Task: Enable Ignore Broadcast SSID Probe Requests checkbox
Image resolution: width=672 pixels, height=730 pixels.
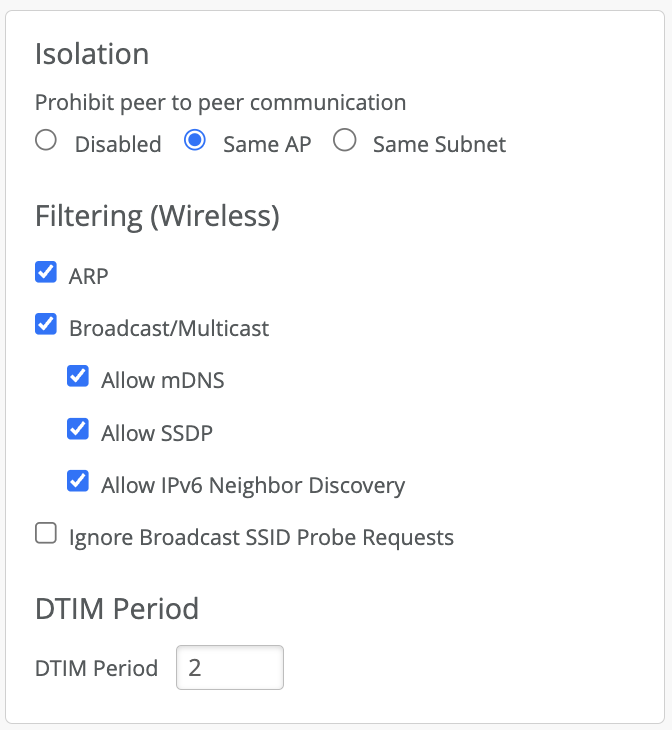Action: 46,534
